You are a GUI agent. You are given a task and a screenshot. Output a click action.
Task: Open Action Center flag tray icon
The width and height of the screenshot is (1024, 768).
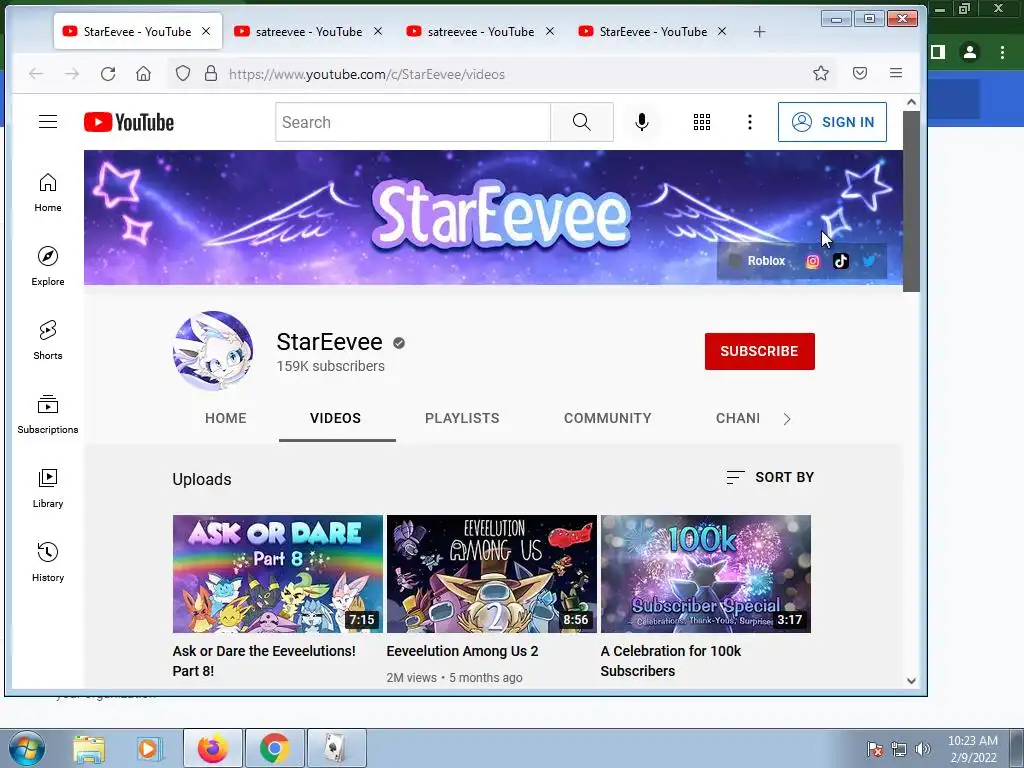click(875, 749)
